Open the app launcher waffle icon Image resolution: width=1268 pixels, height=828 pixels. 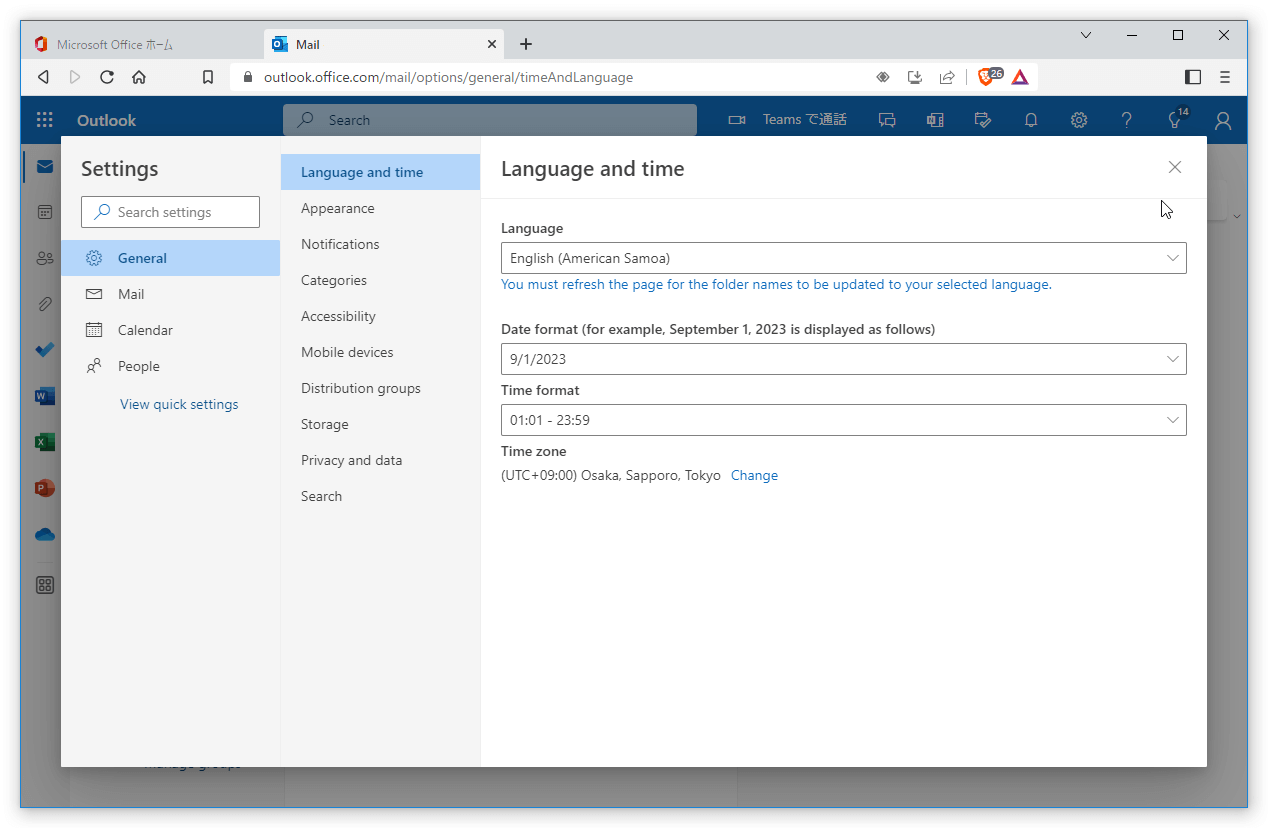tap(45, 120)
